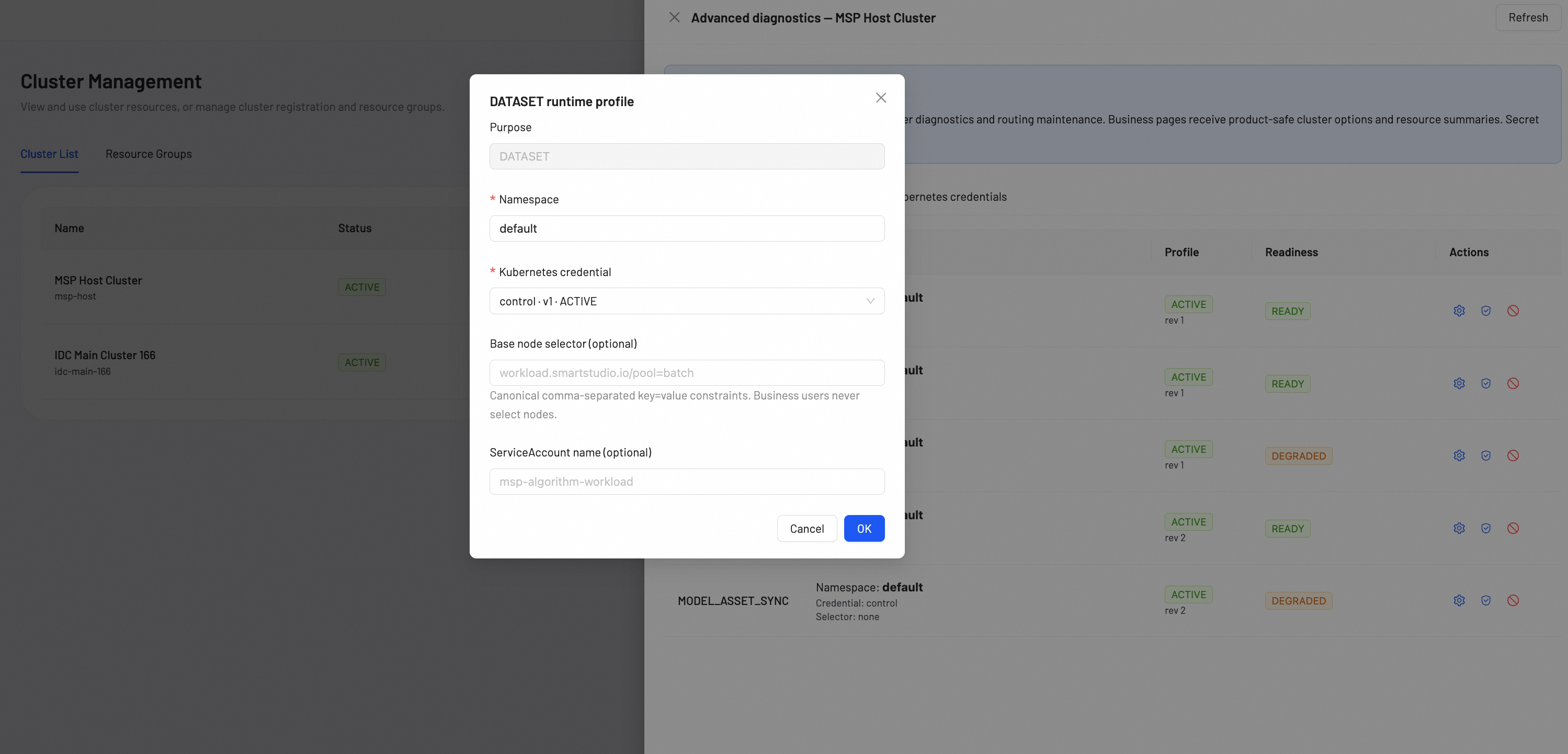
Task: Click the Namespace input field
Action: [687, 229]
